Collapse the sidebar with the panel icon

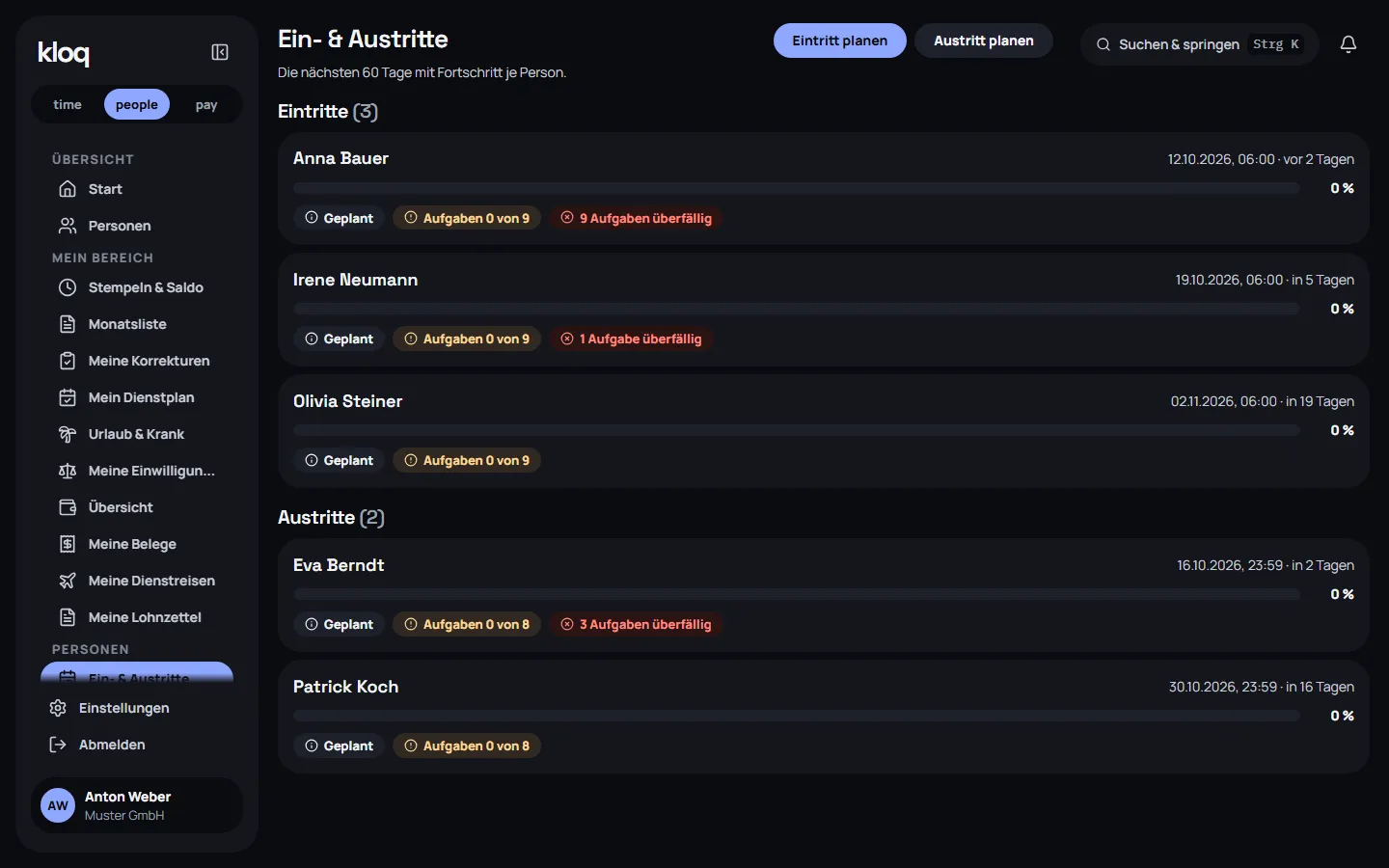pos(220,52)
